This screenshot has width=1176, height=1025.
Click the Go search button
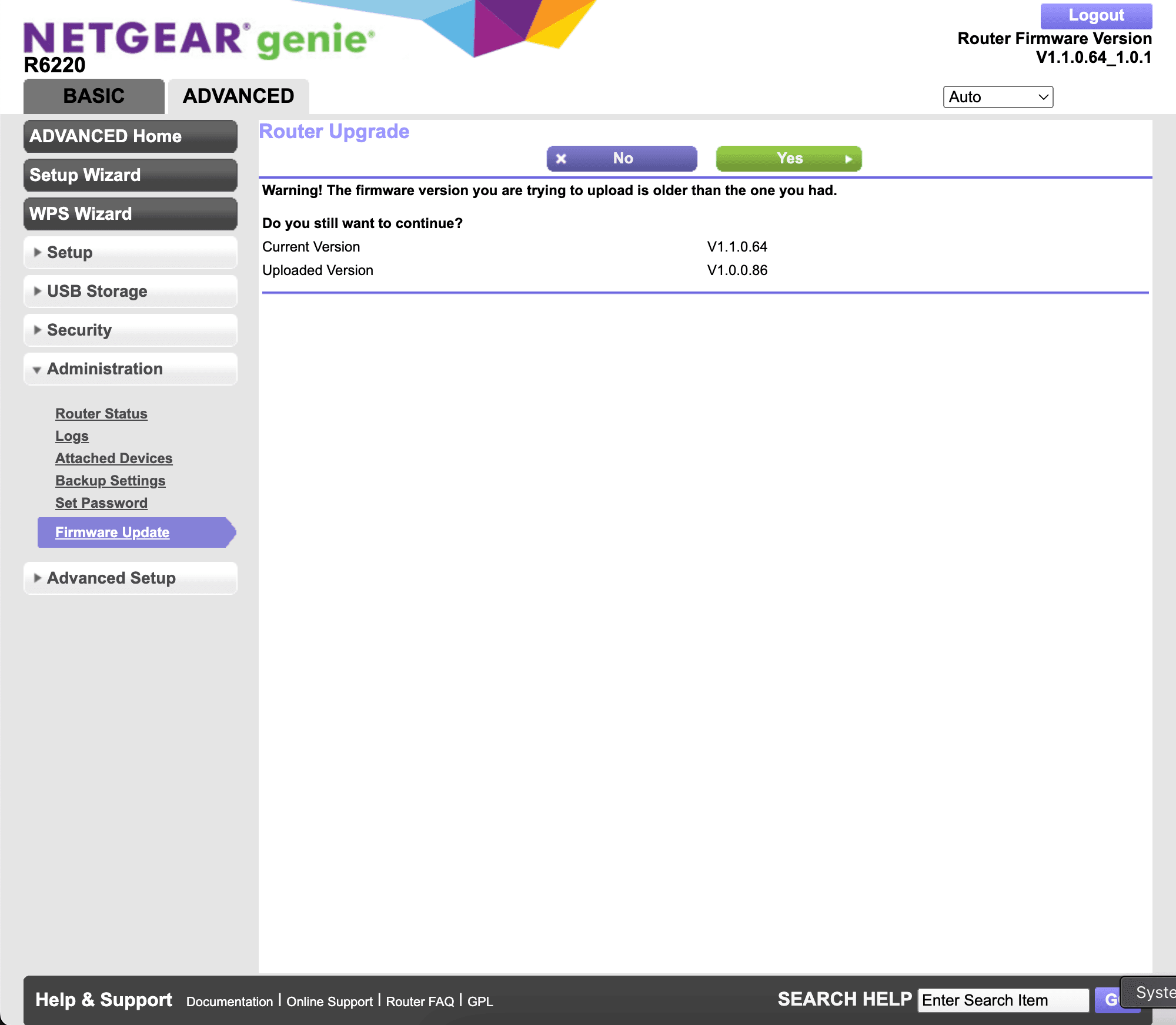tap(1109, 1000)
